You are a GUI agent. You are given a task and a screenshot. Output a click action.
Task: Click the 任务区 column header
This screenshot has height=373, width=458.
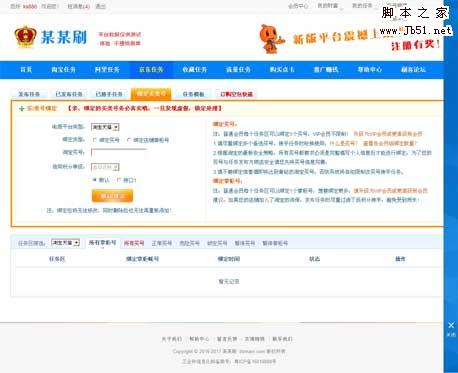point(57,259)
